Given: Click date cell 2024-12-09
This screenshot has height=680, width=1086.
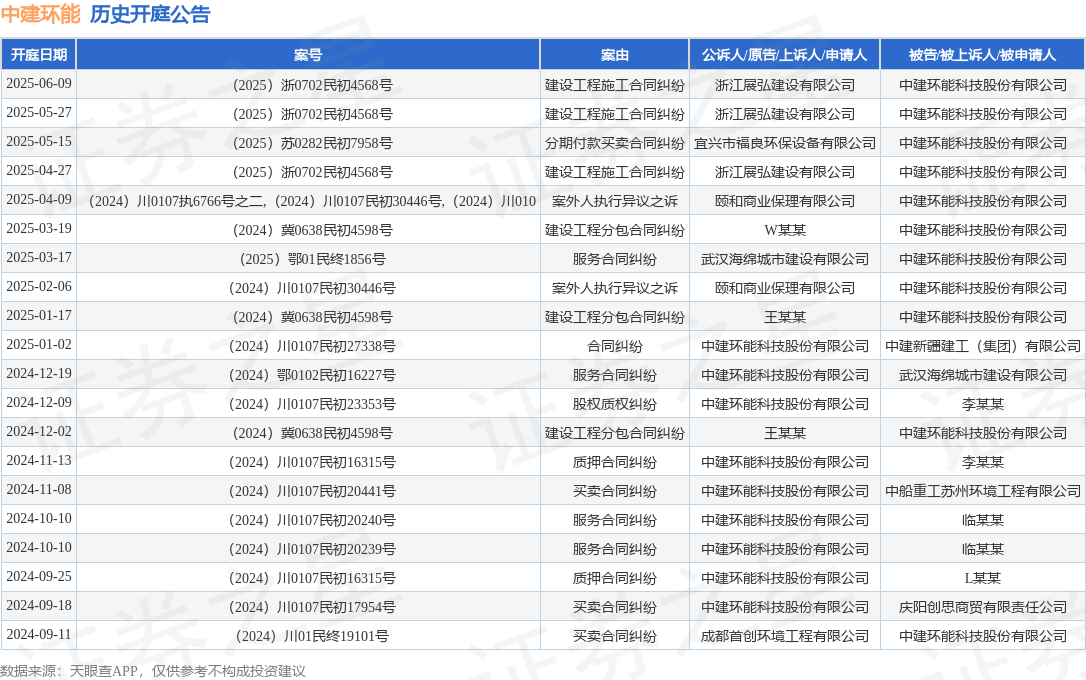Looking at the screenshot, I should [39, 403].
